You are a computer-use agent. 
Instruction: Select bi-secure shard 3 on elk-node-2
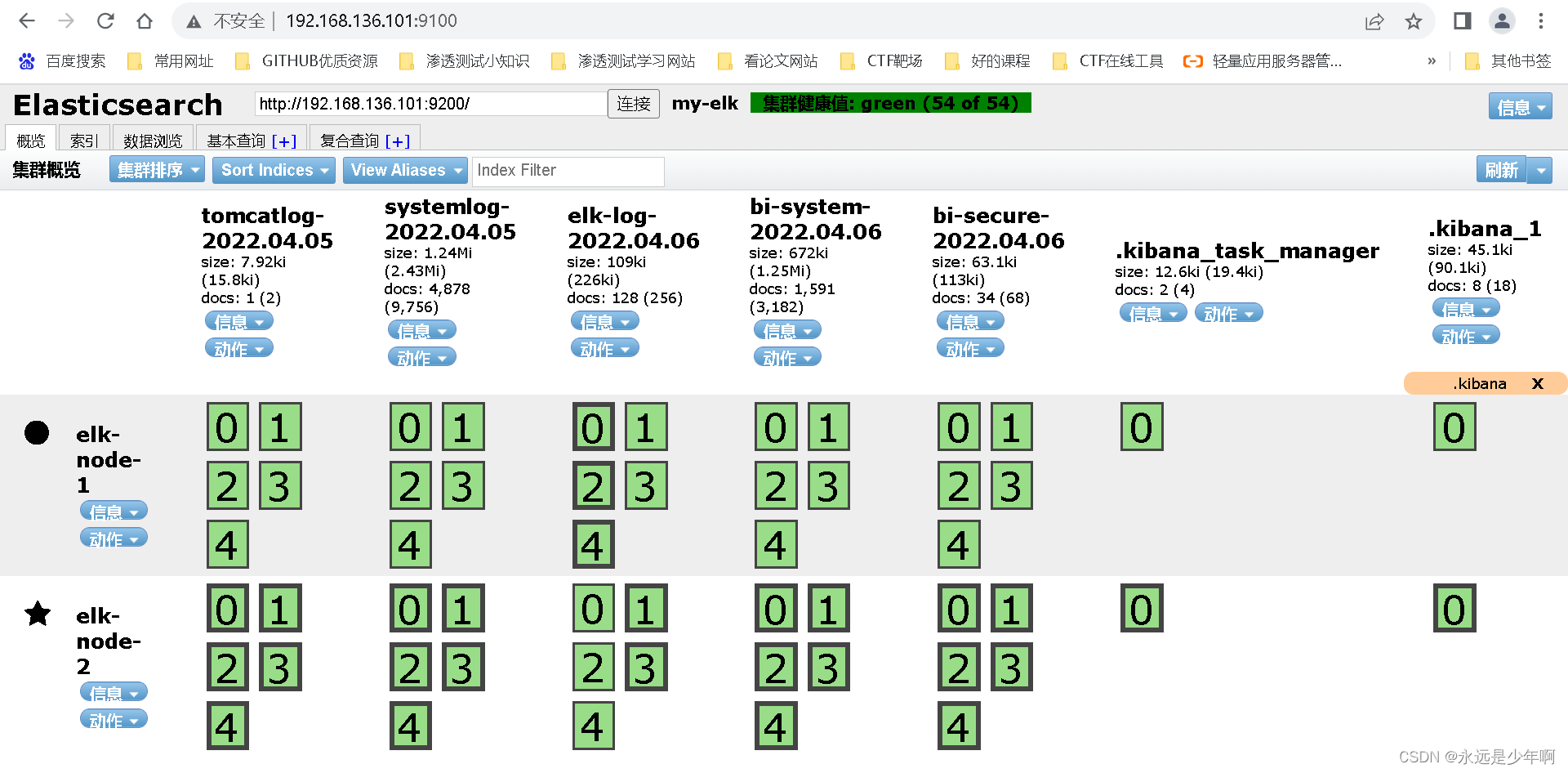click(x=1011, y=667)
